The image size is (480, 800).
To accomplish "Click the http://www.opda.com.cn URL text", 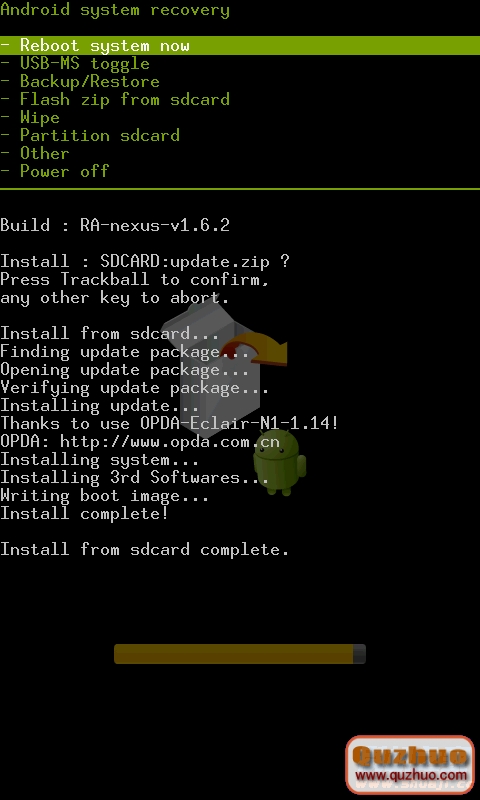I will (x=170, y=441).
